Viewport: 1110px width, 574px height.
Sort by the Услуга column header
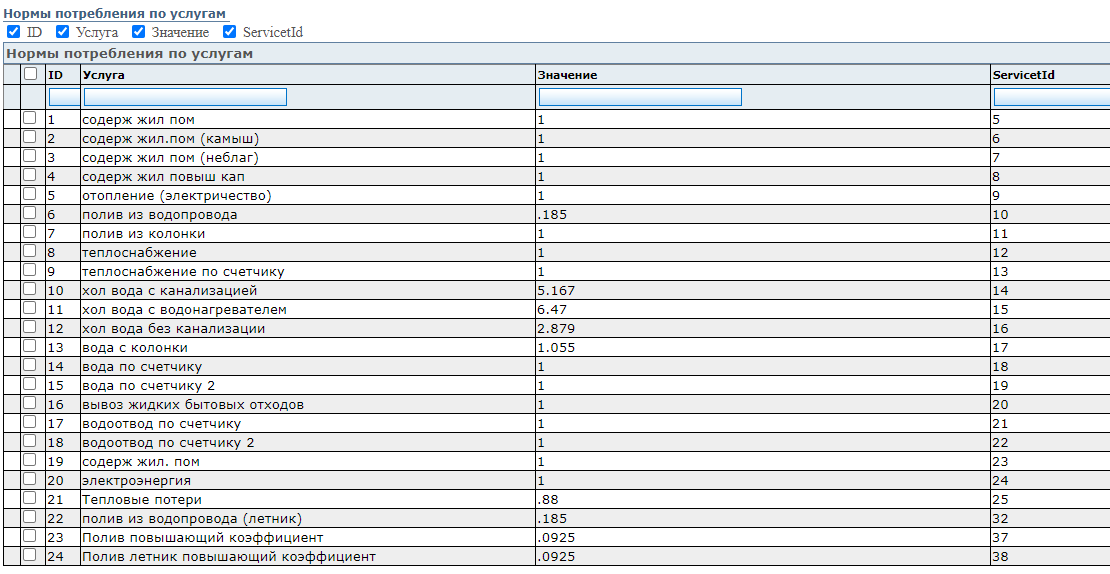click(x=103, y=74)
